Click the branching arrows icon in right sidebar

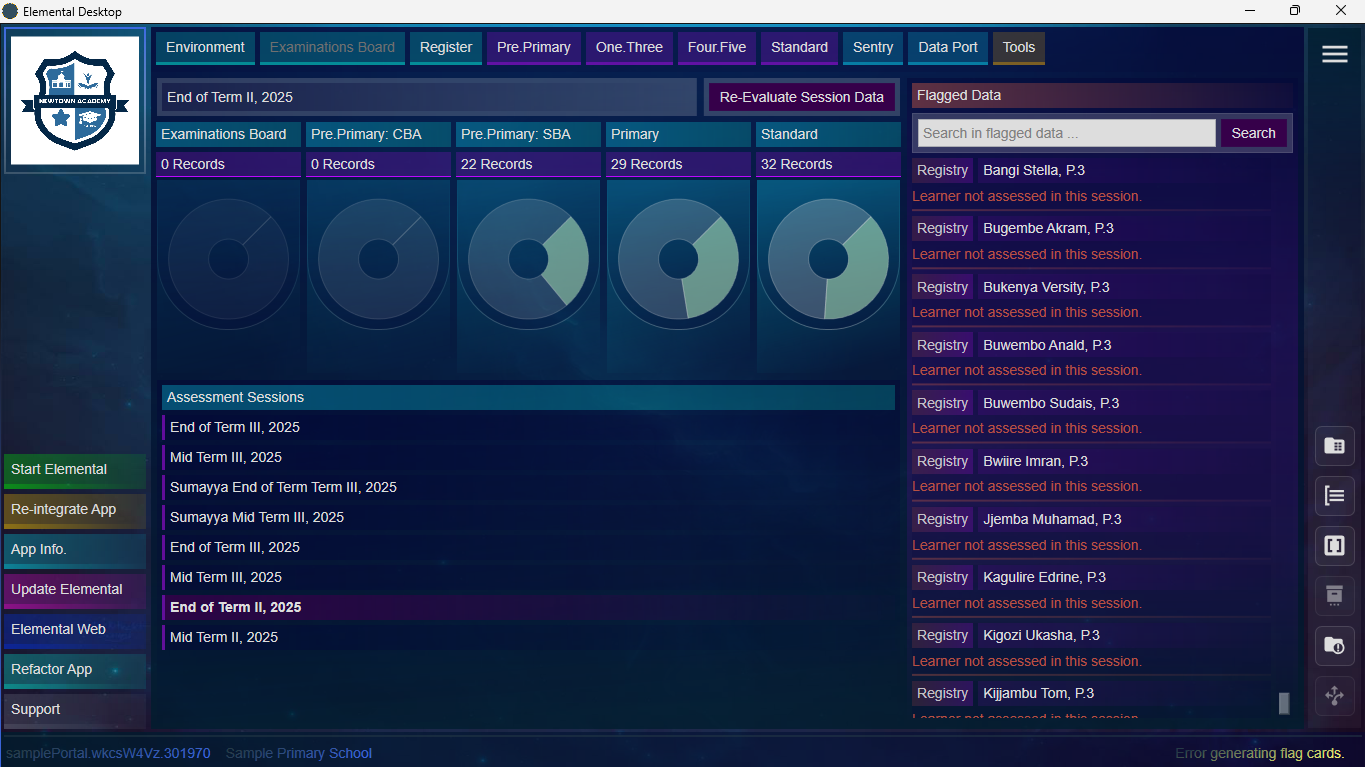click(1334, 696)
